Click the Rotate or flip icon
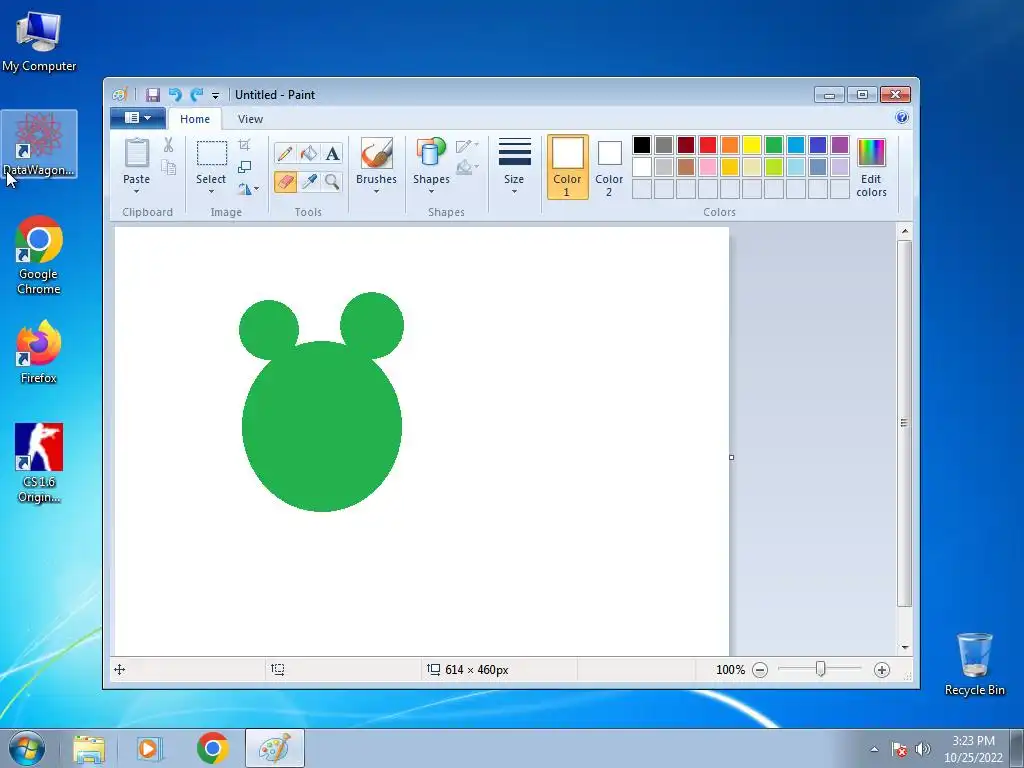The width and height of the screenshot is (1024, 768). [x=244, y=189]
